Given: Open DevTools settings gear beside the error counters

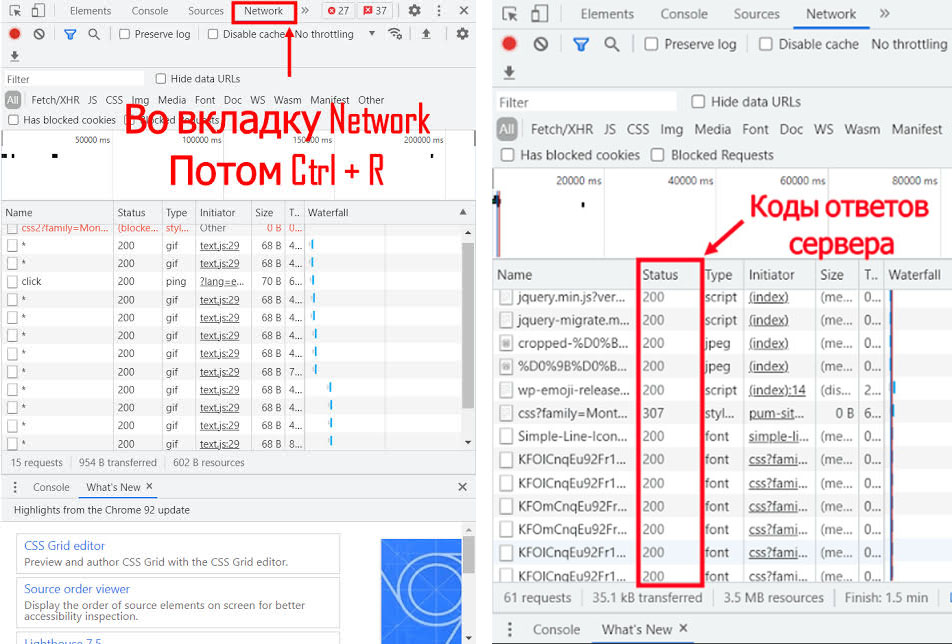Looking at the screenshot, I should pos(414,11).
